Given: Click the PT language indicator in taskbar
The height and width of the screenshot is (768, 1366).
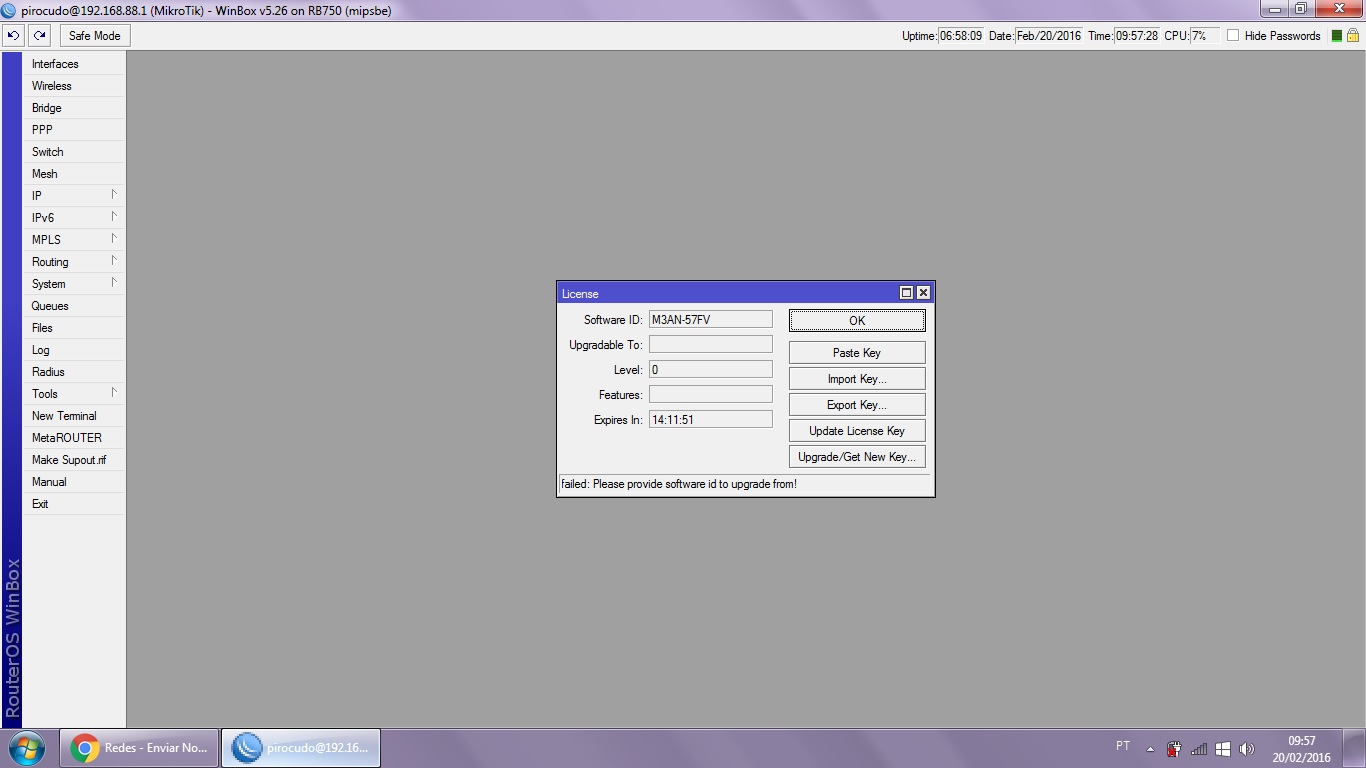Looking at the screenshot, I should 1123,746.
